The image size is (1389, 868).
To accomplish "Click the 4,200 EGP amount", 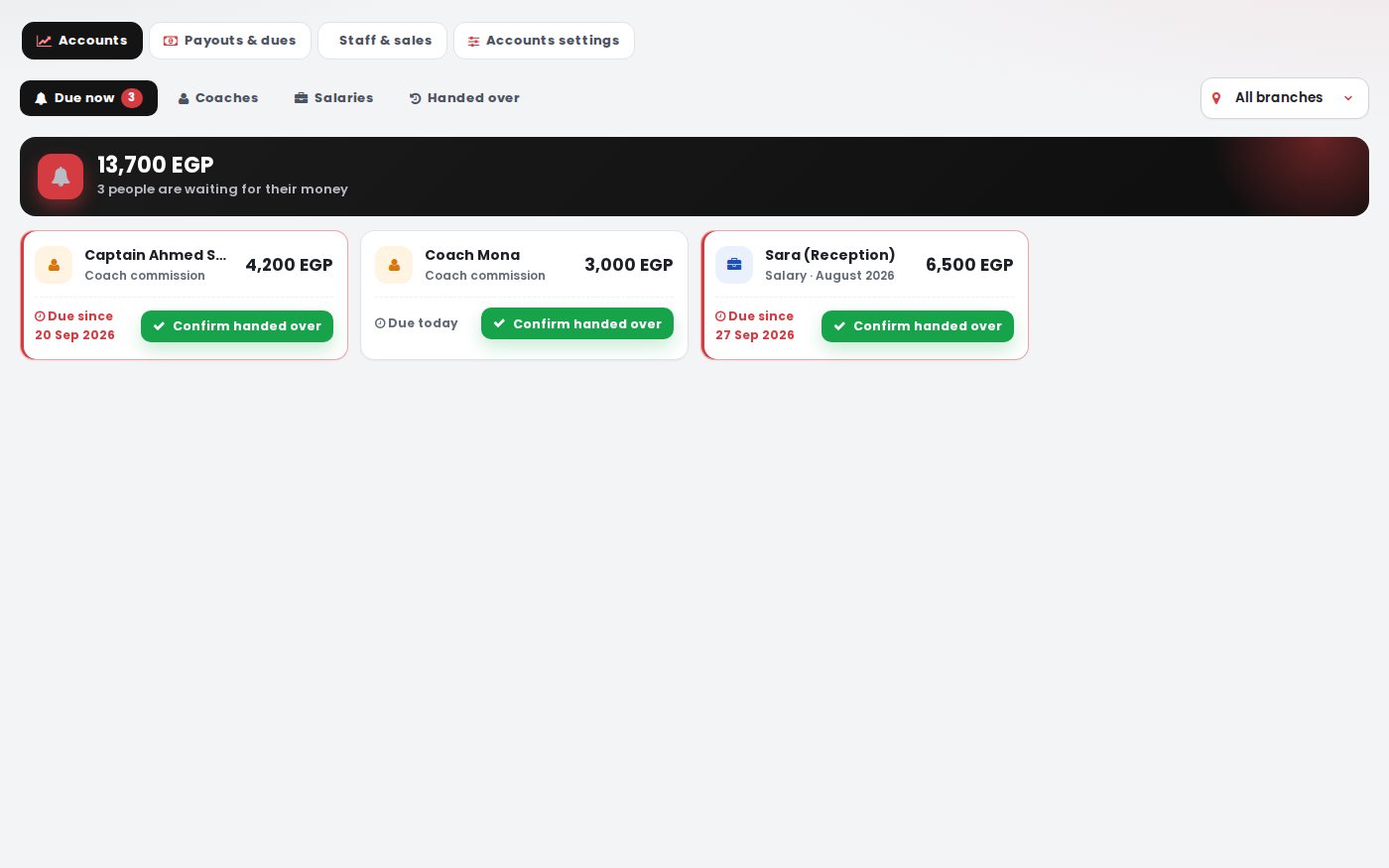I will (x=290, y=265).
